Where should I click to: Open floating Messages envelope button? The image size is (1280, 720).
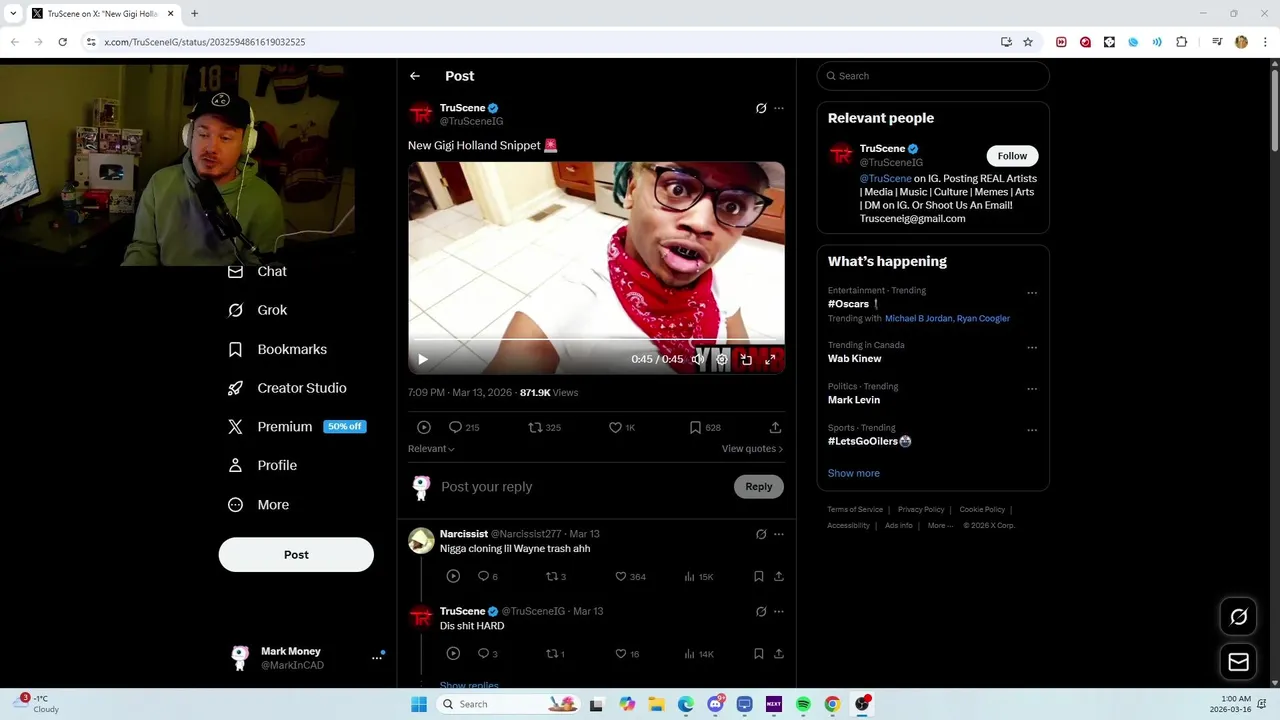pyautogui.click(x=1238, y=662)
